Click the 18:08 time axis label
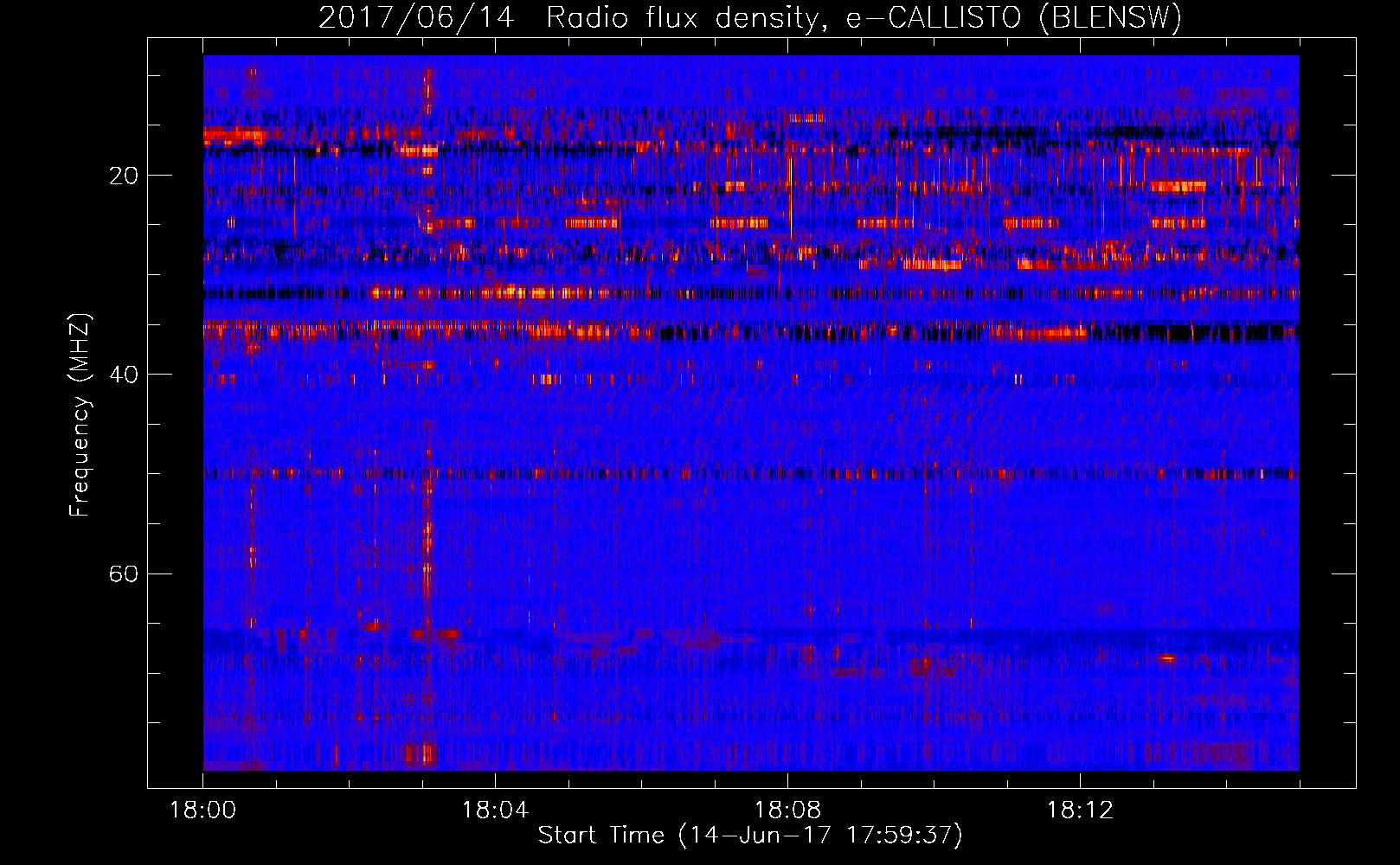This screenshot has width=1400, height=865. coord(787,811)
